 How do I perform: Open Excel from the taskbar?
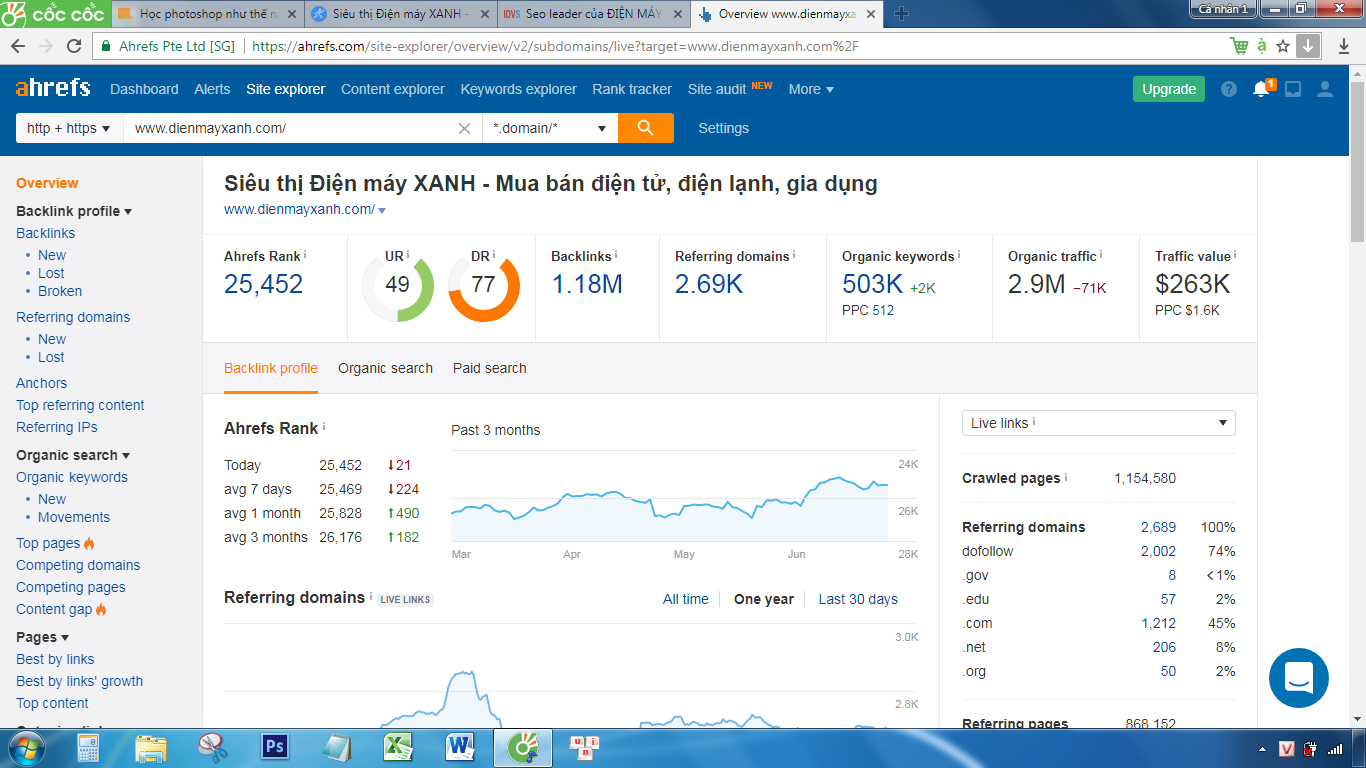[x=399, y=746]
